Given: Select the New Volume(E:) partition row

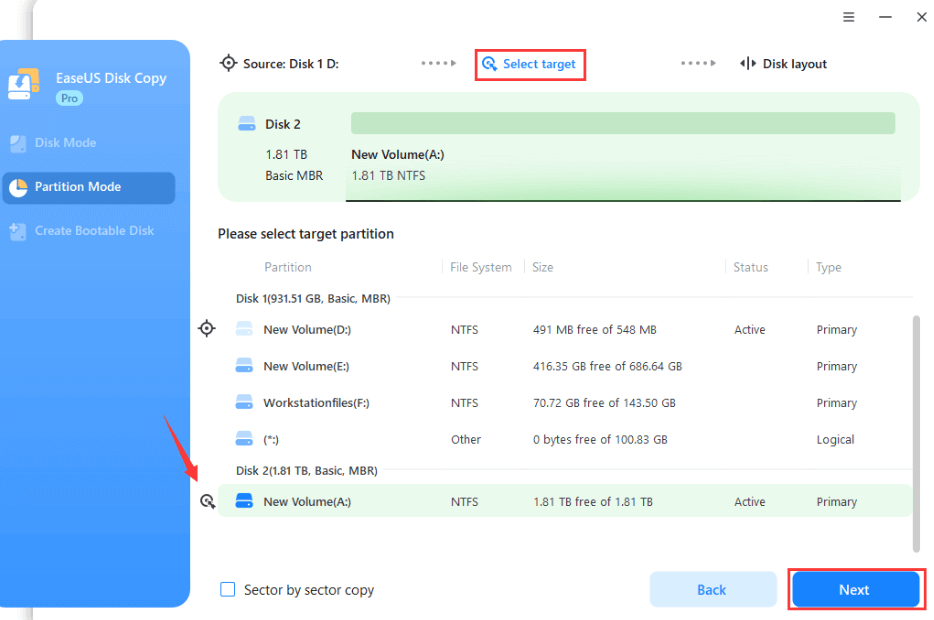Looking at the screenshot, I should pos(565,366).
